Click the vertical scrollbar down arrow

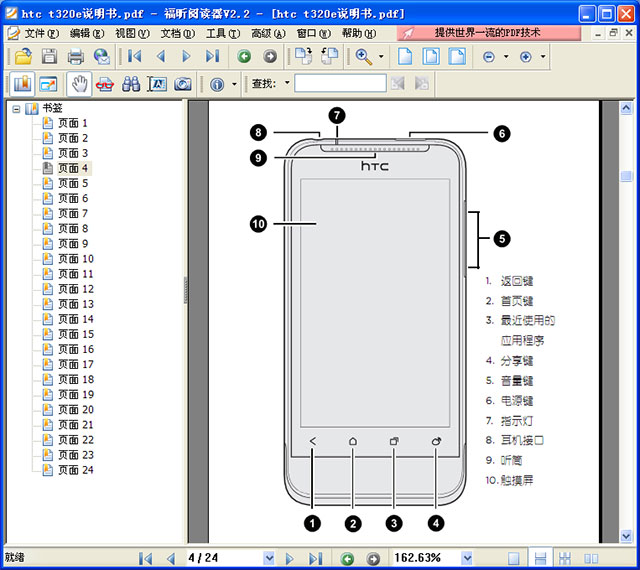pos(626,535)
